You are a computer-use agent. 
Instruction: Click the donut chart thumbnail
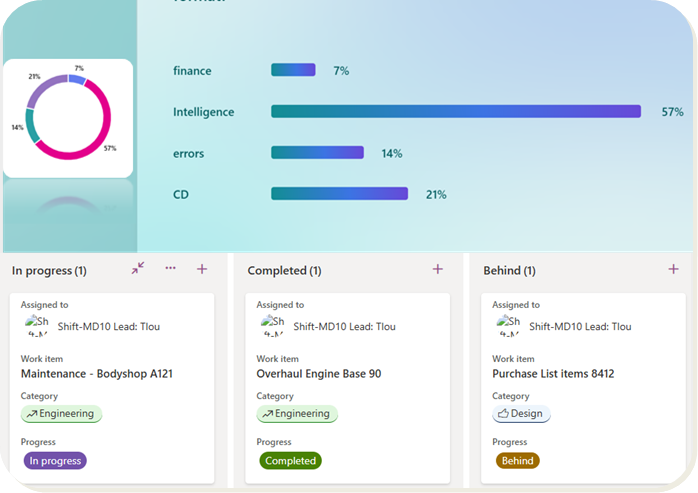point(68,118)
